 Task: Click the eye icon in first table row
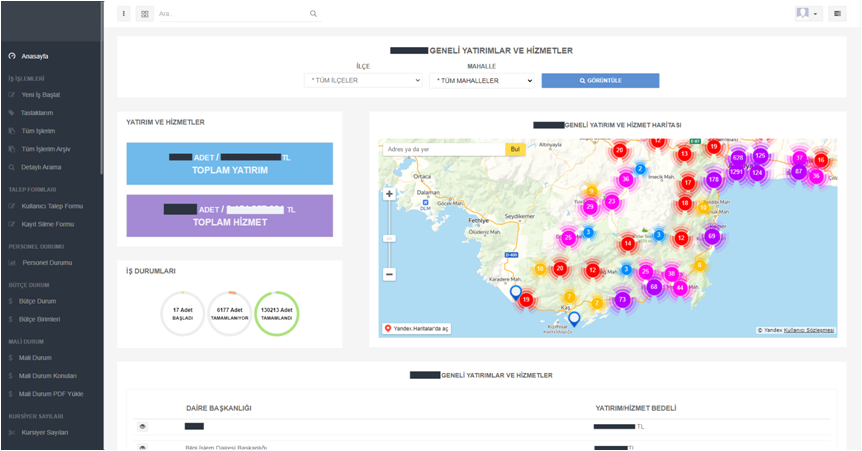(x=142, y=427)
